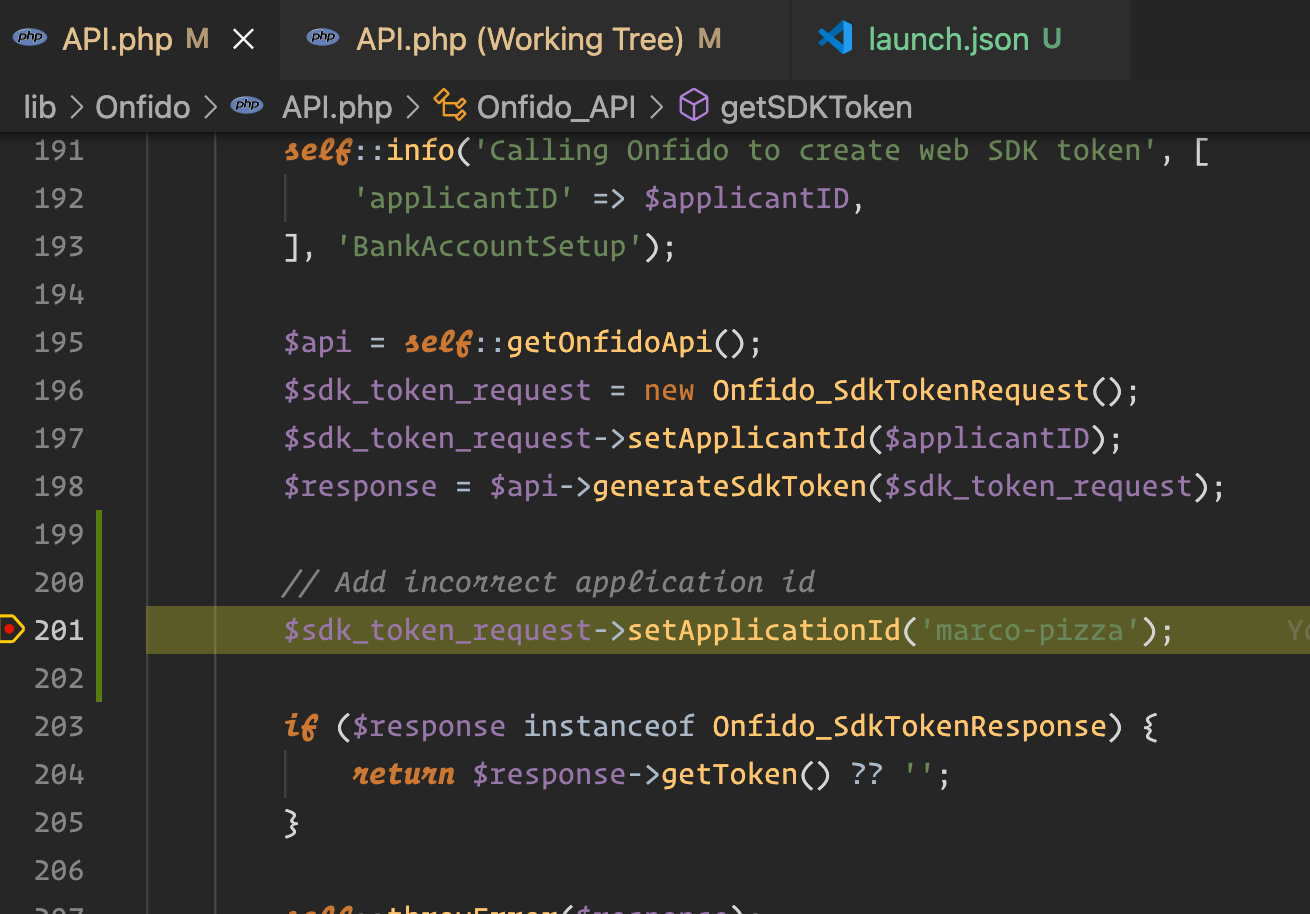Image resolution: width=1310 pixels, height=914 pixels.
Task: Close the API.php tab
Action: tap(243, 40)
